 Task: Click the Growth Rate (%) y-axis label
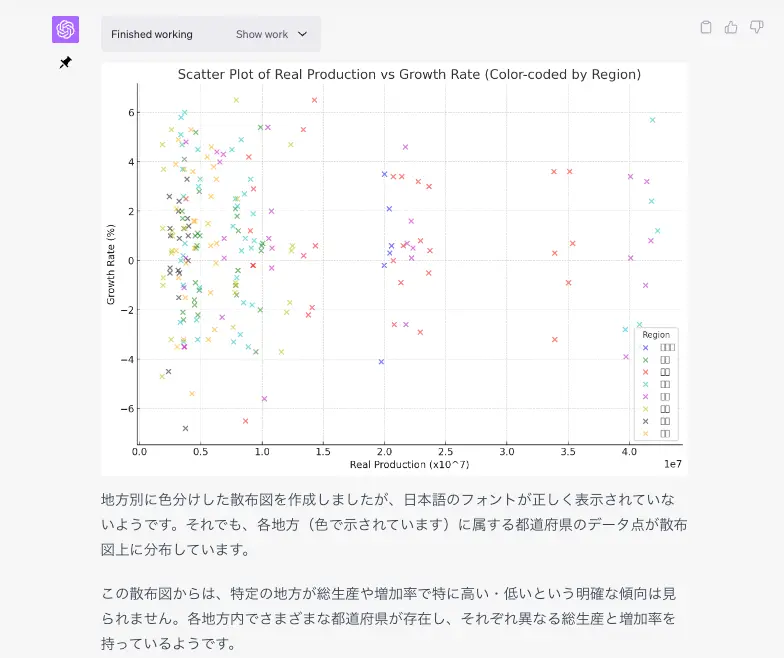tap(112, 264)
